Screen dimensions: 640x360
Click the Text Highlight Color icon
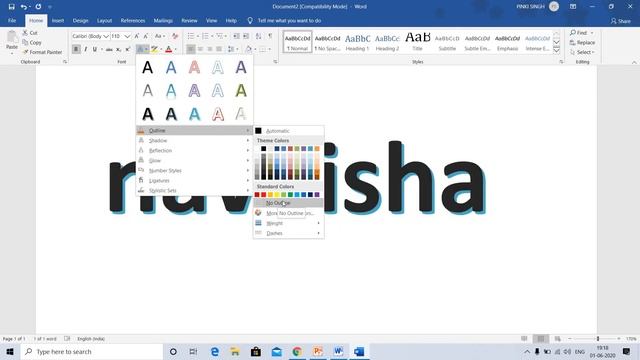click(x=154, y=49)
